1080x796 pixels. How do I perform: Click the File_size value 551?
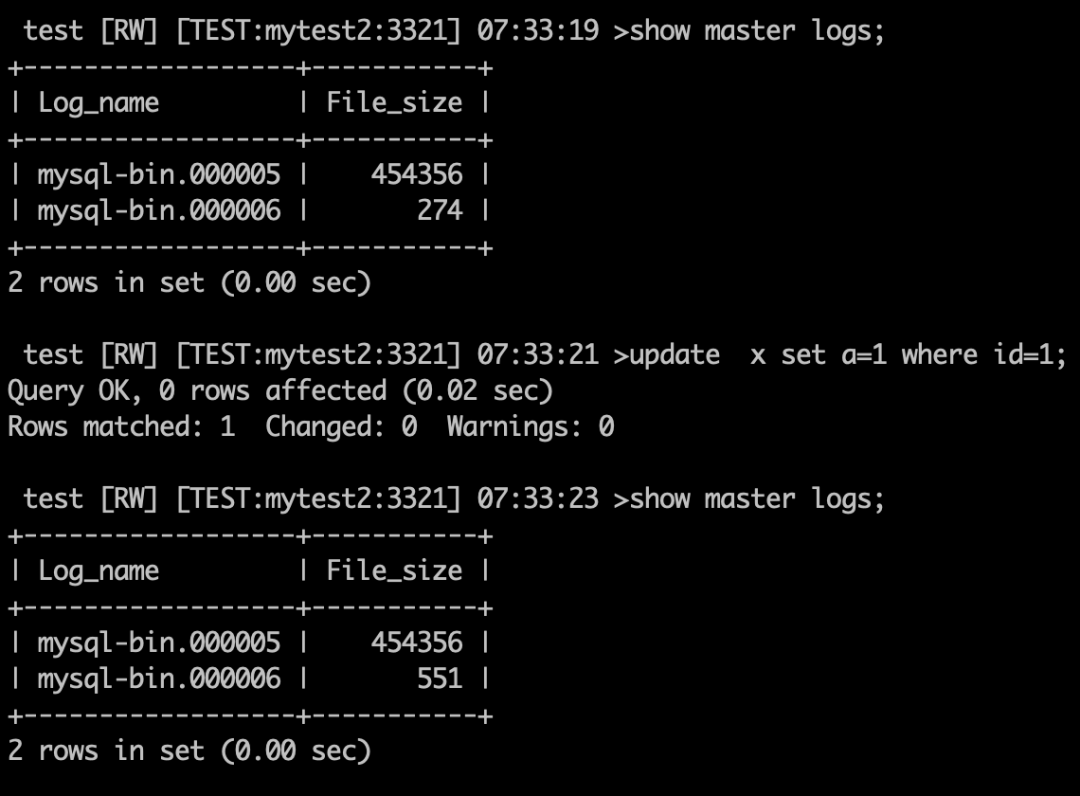tap(440, 679)
